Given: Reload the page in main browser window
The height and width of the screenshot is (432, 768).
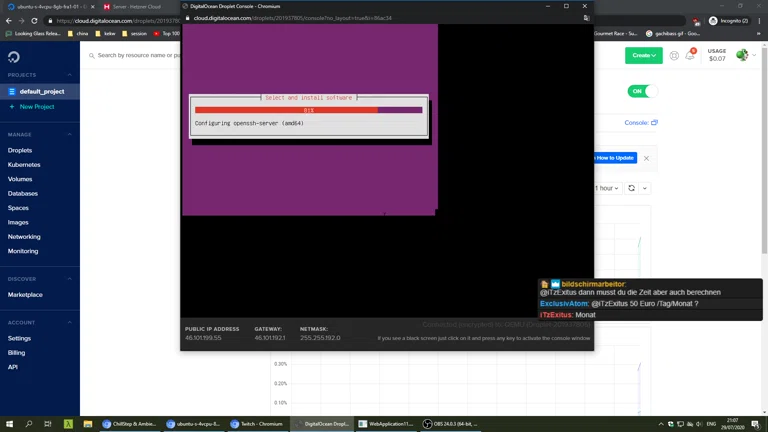Looking at the screenshot, I should [34, 21].
